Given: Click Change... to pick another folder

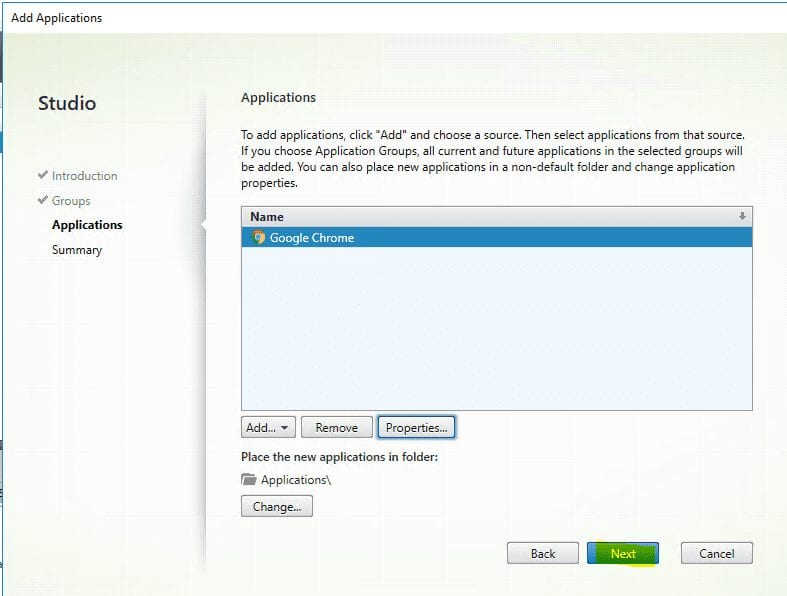Looking at the screenshot, I should point(277,506).
